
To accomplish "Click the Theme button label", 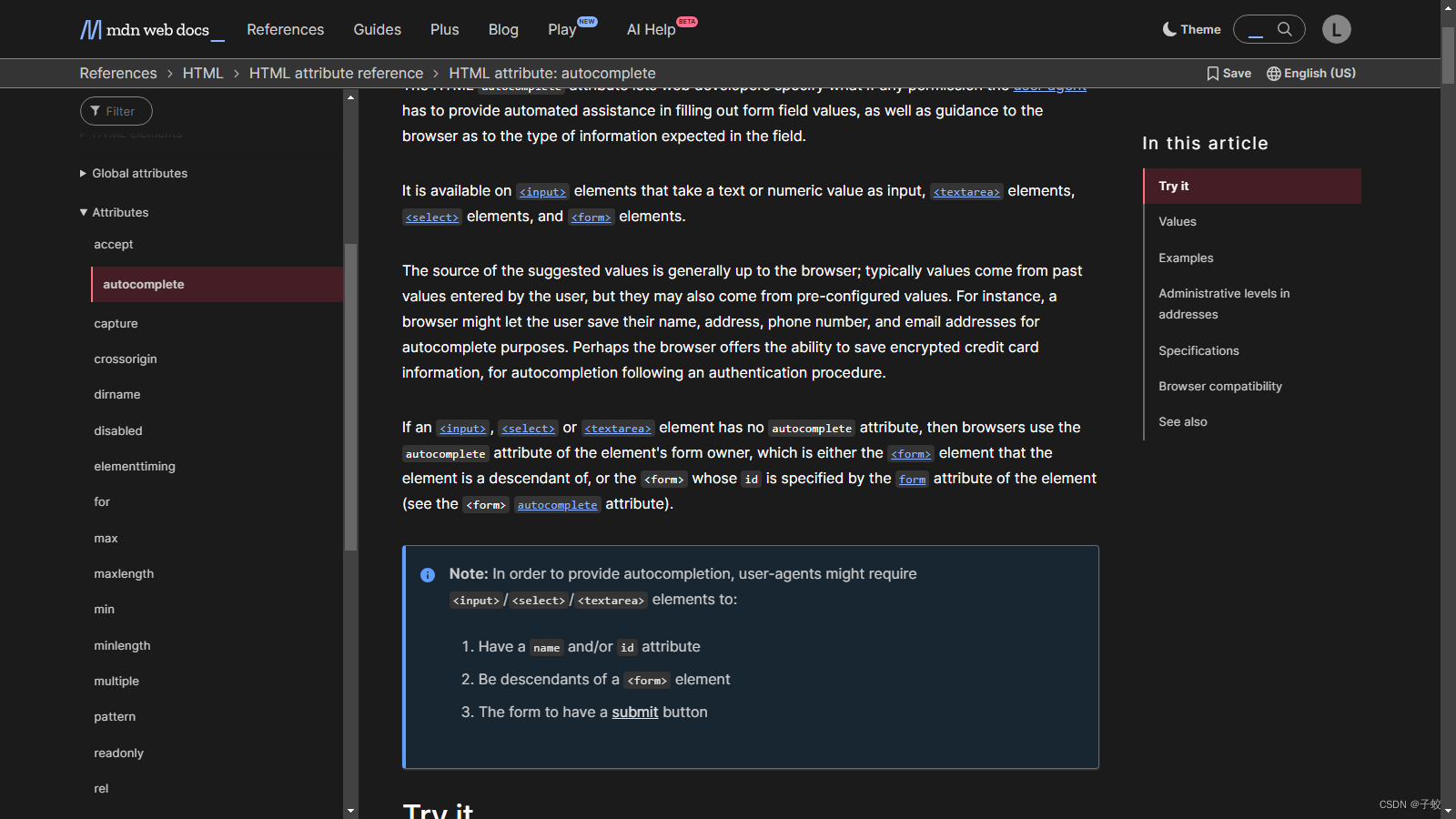I will click(1200, 29).
